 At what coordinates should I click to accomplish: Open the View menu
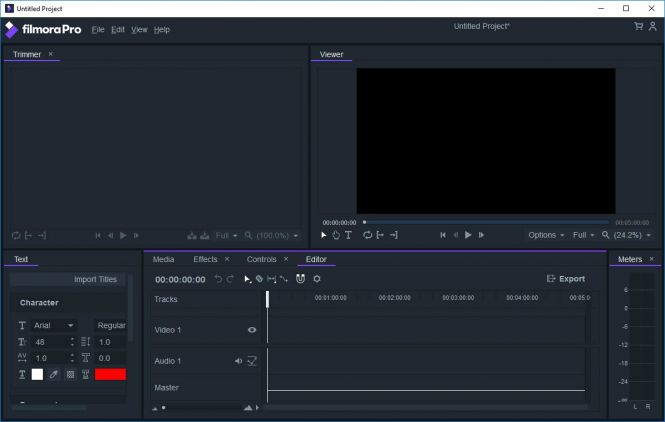139,30
